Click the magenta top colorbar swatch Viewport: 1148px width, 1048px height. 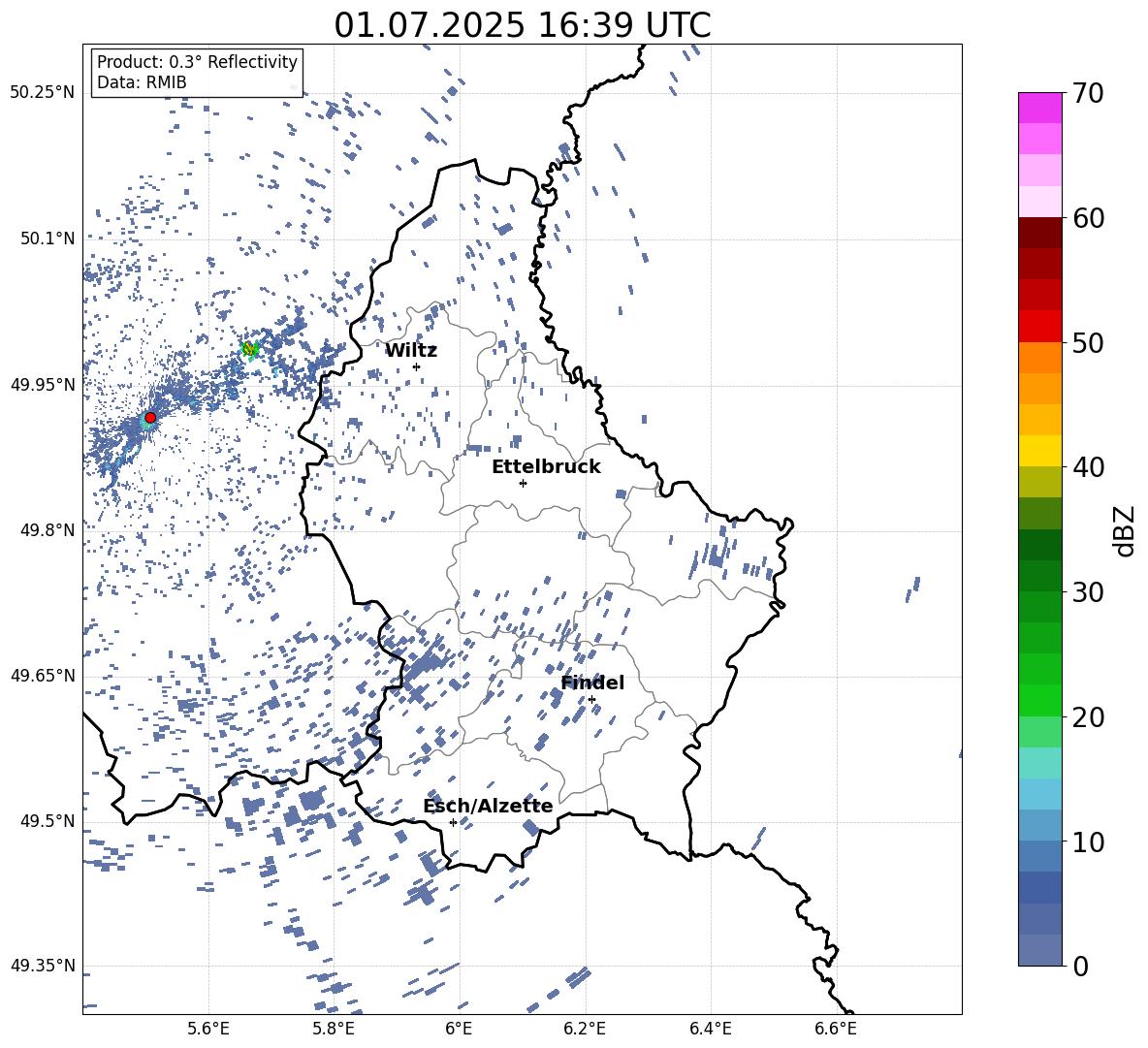tap(1040, 108)
